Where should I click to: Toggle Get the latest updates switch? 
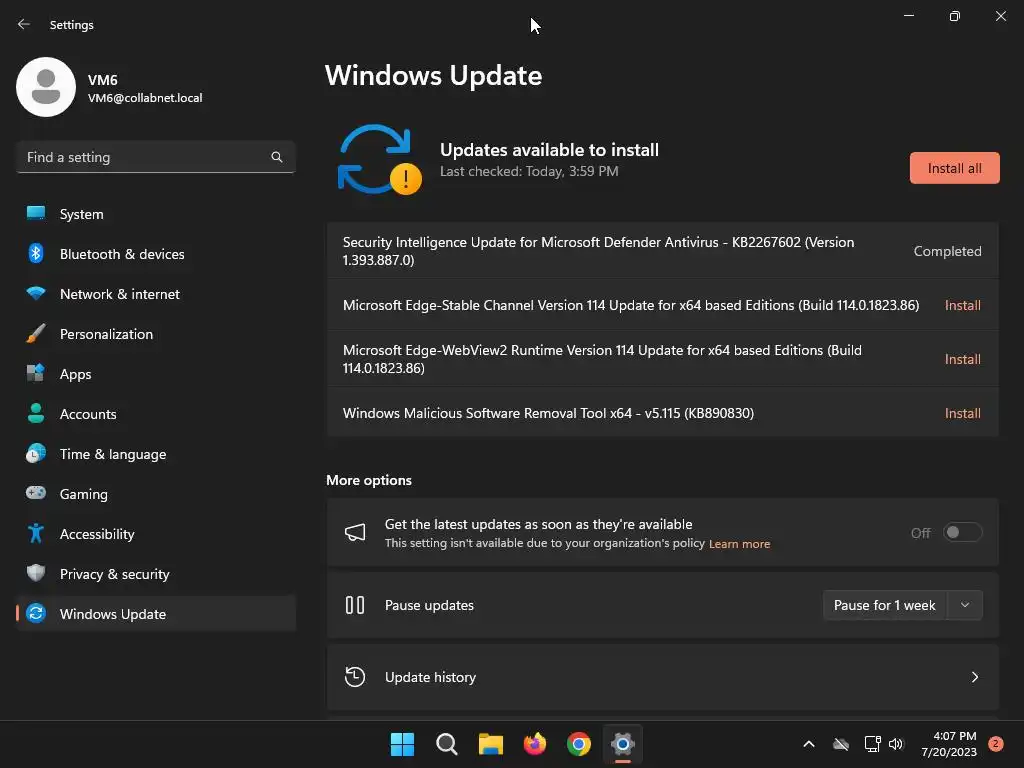[963, 532]
